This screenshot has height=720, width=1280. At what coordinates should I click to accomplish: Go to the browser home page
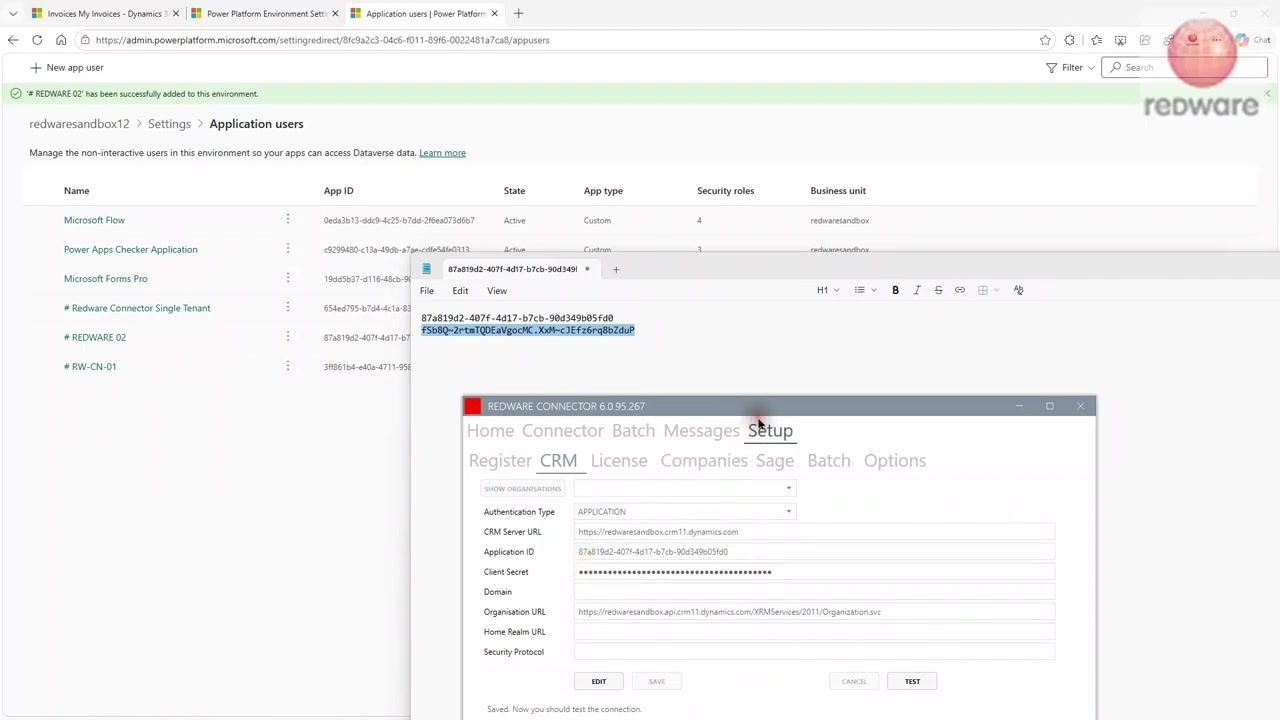point(61,40)
